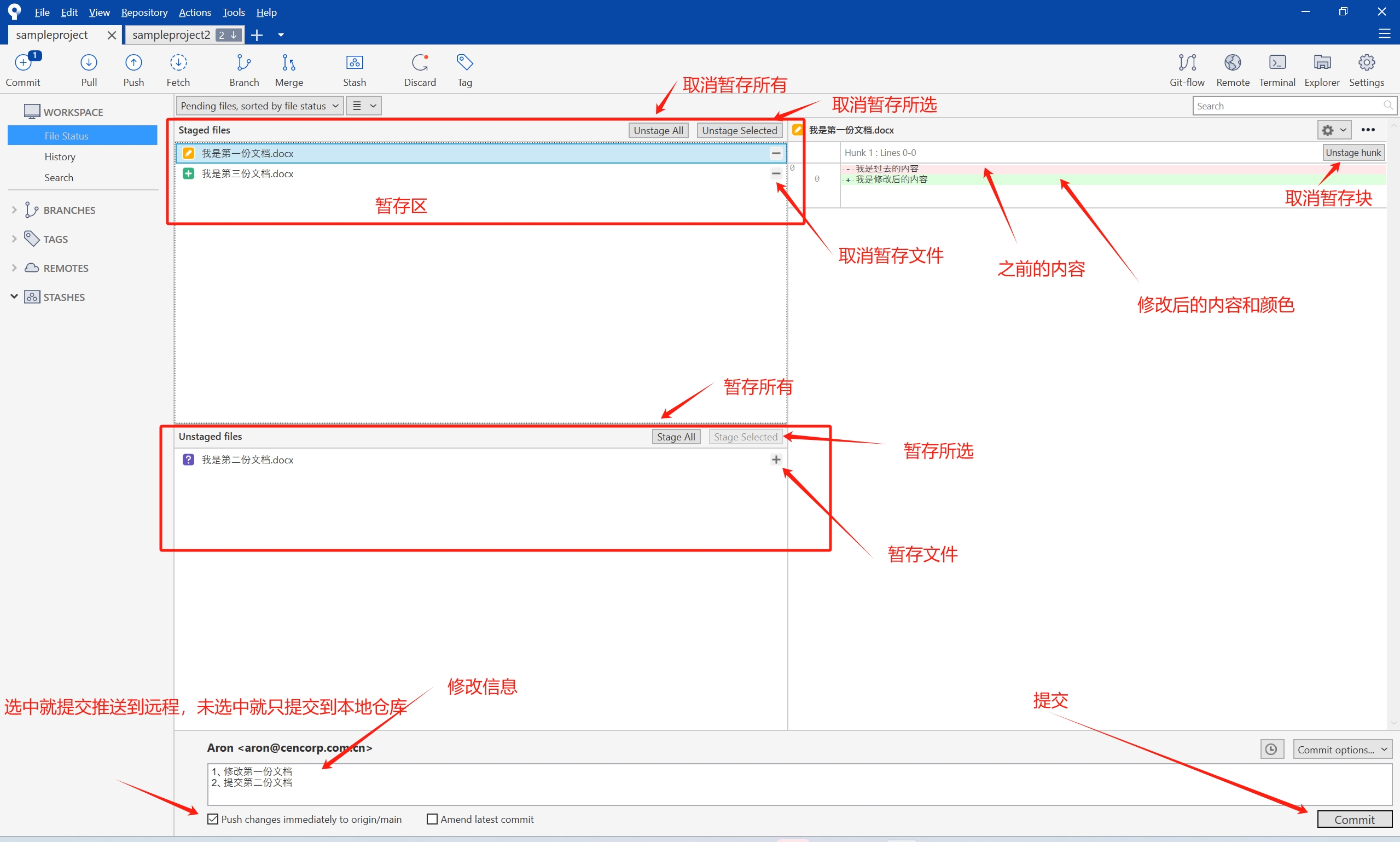Stage 我是第二份文档.docx with plus button
Image resolution: width=1400 pixels, height=842 pixels.
coord(775,460)
